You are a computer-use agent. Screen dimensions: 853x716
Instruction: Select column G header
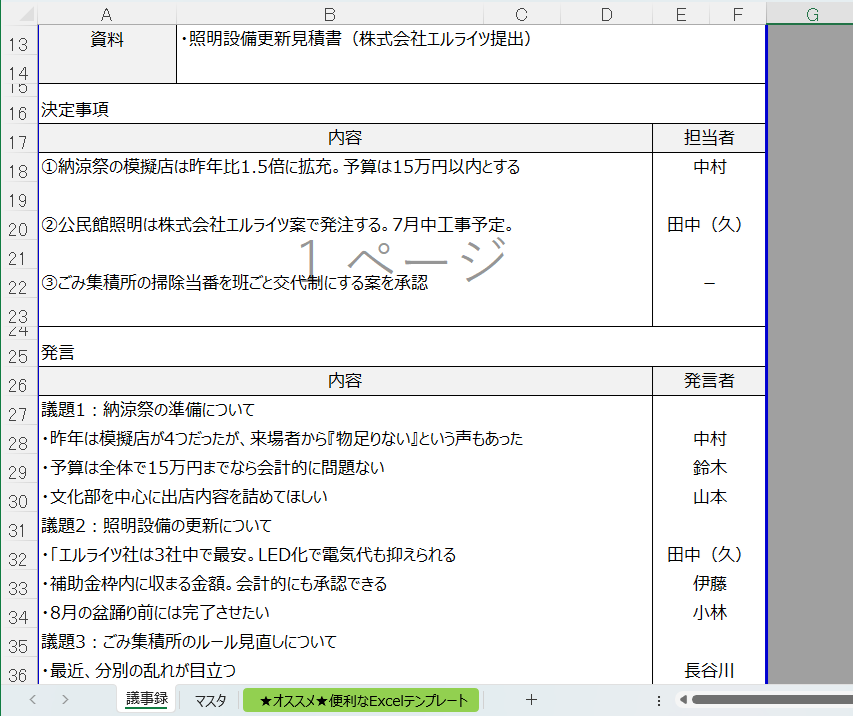click(x=811, y=13)
